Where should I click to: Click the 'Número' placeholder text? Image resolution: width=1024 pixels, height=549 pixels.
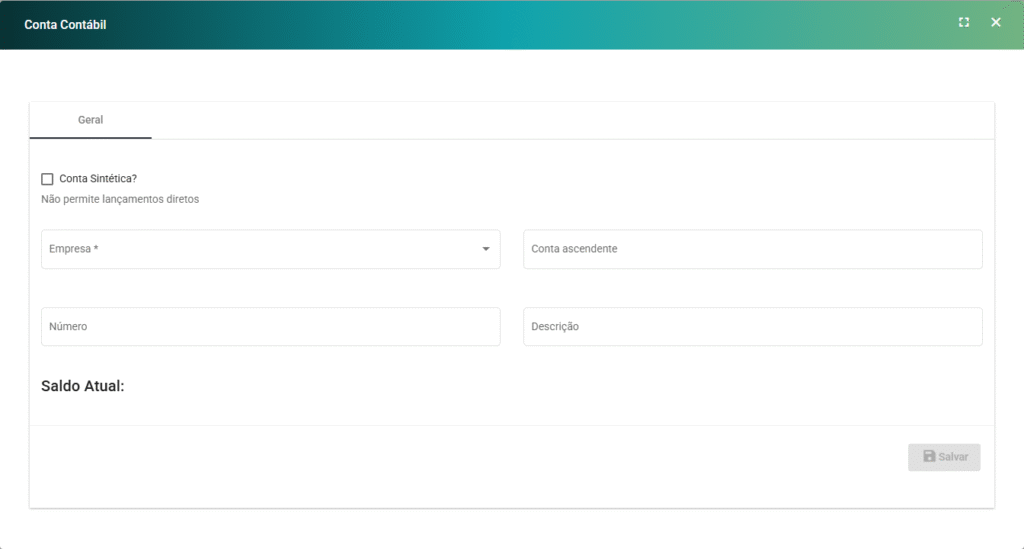[x=68, y=327]
